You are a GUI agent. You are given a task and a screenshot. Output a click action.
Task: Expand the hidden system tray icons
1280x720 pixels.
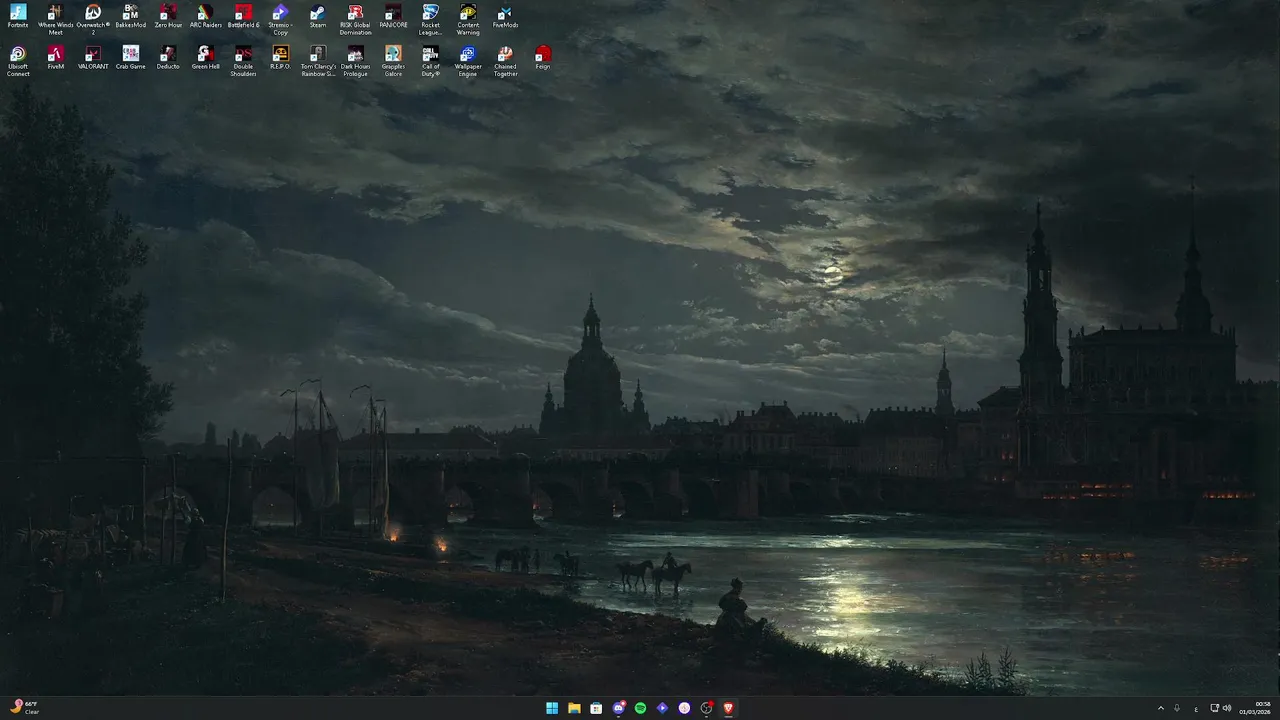(1161, 708)
